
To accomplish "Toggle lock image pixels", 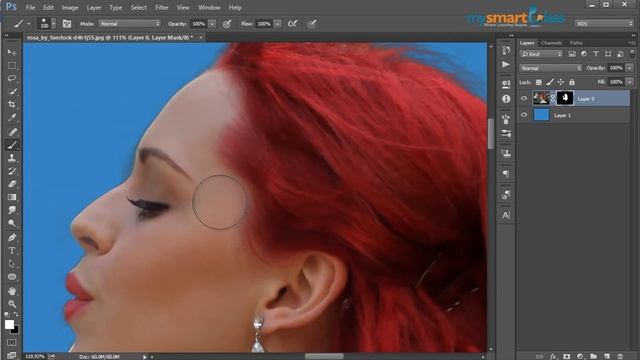I will tap(550, 82).
